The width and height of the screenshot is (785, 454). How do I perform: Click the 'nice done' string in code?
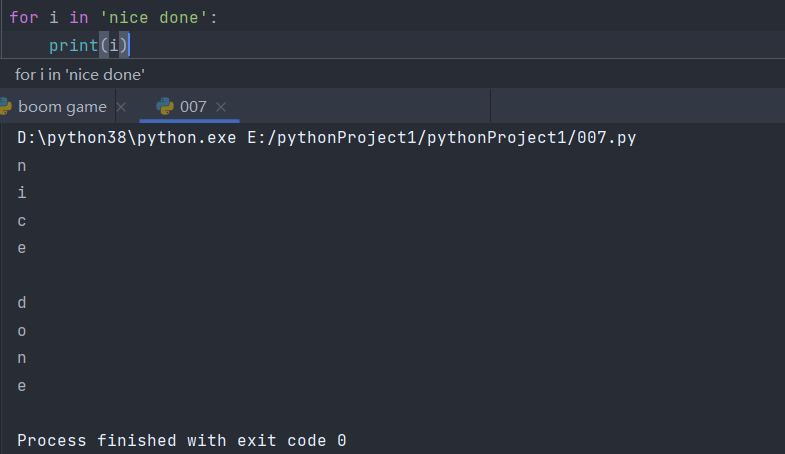pos(153,18)
